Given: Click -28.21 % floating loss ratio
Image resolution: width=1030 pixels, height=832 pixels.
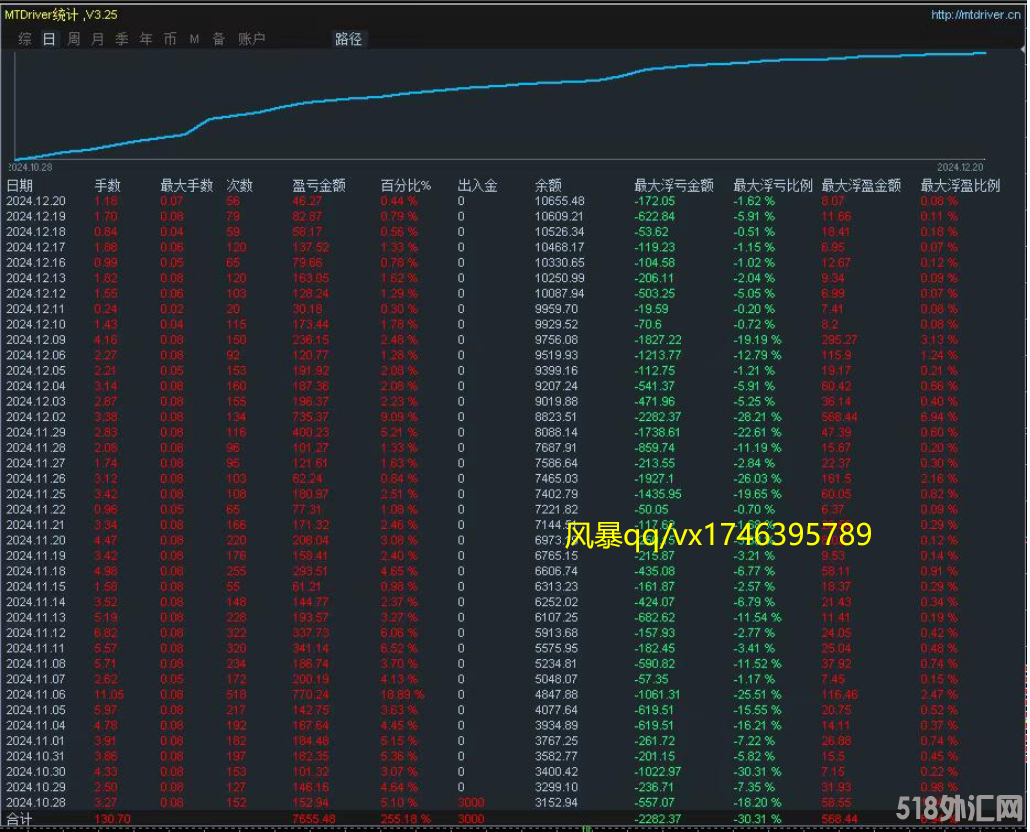Looking at the screenshot, I should (757, 417).
